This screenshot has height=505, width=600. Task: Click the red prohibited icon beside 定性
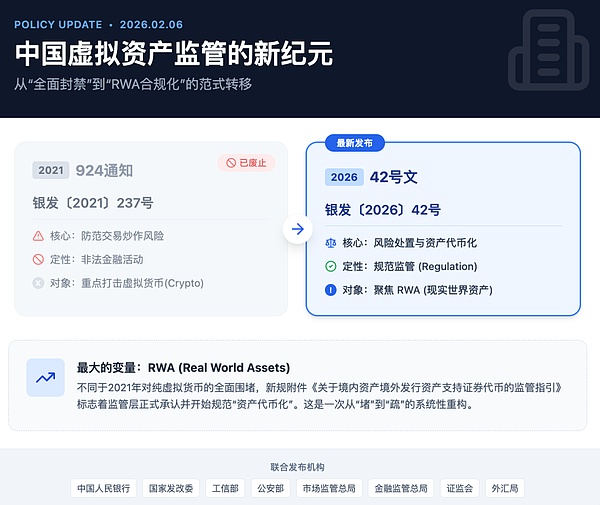38,259
